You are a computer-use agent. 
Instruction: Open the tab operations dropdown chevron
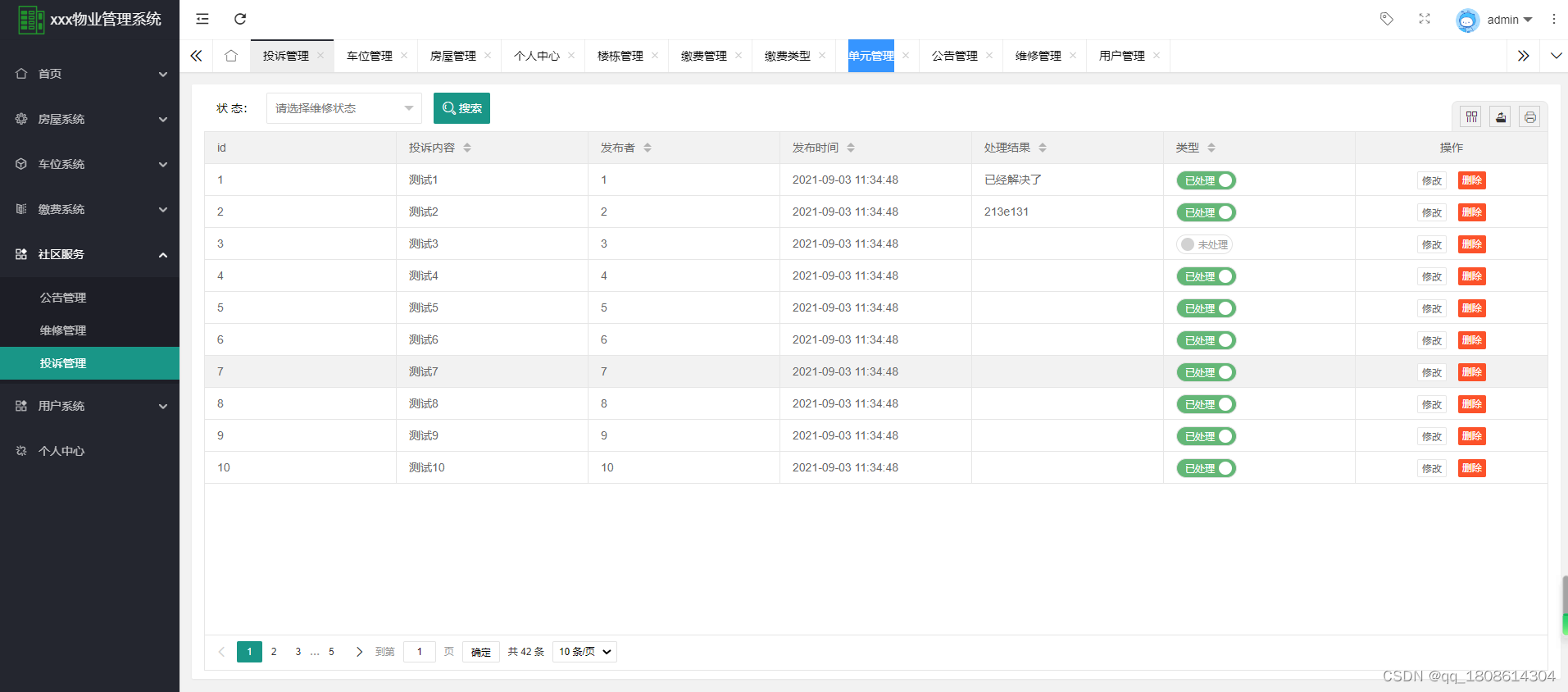pyautogui.click(x=1556, y=56)
